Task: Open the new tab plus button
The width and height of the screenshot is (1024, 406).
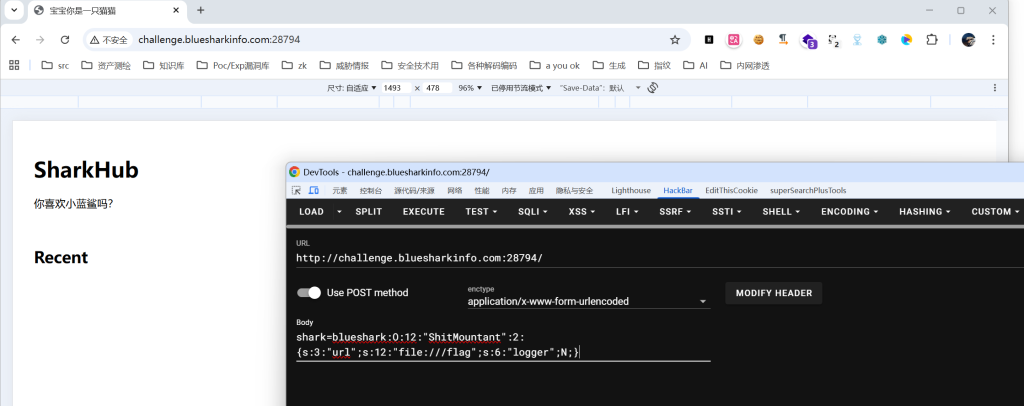Action: point(200,10)
